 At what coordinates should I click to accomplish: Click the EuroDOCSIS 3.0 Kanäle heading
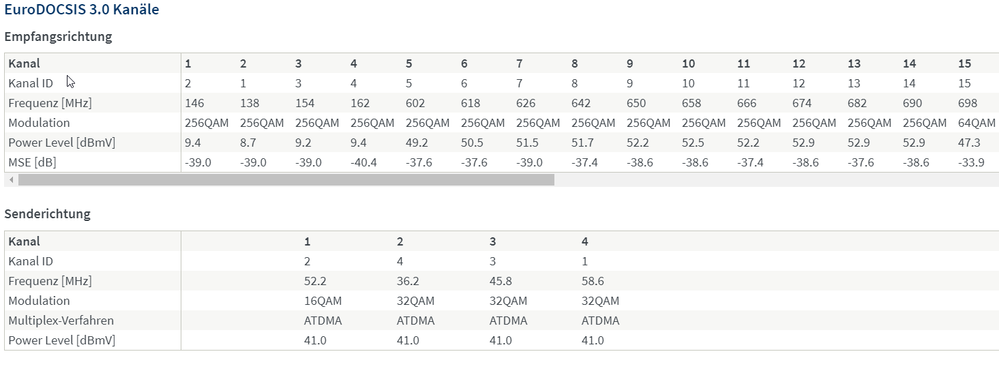[x=82, y=10]
